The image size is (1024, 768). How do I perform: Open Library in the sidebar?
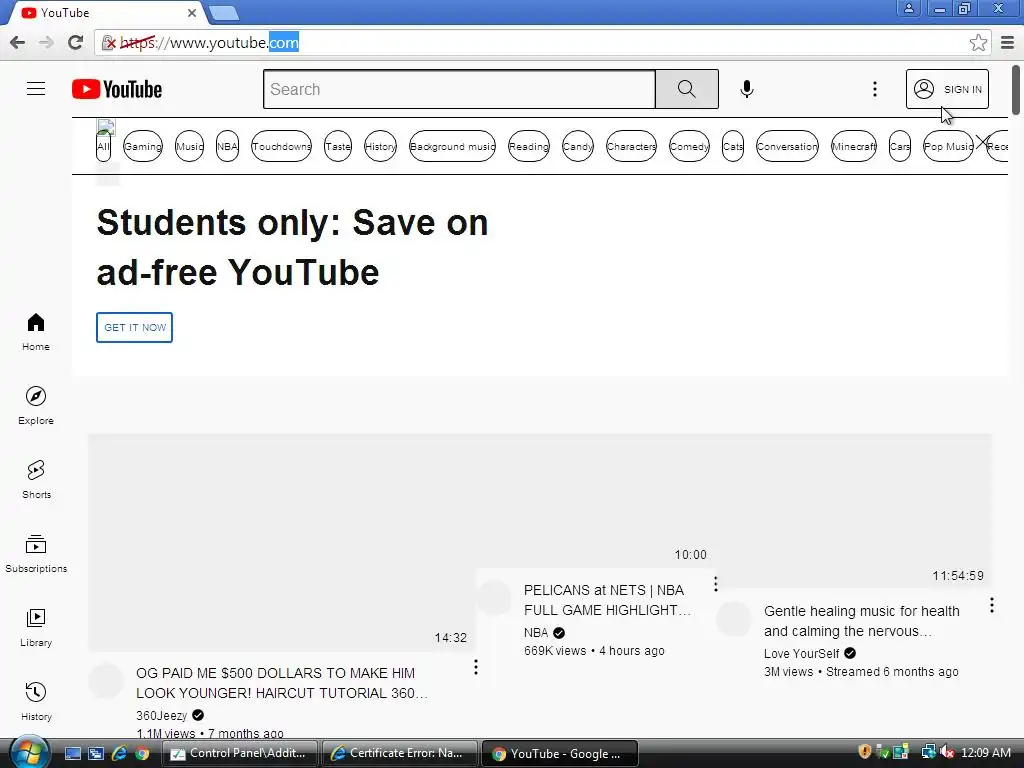pyautogui.click(x=36, y=628)
